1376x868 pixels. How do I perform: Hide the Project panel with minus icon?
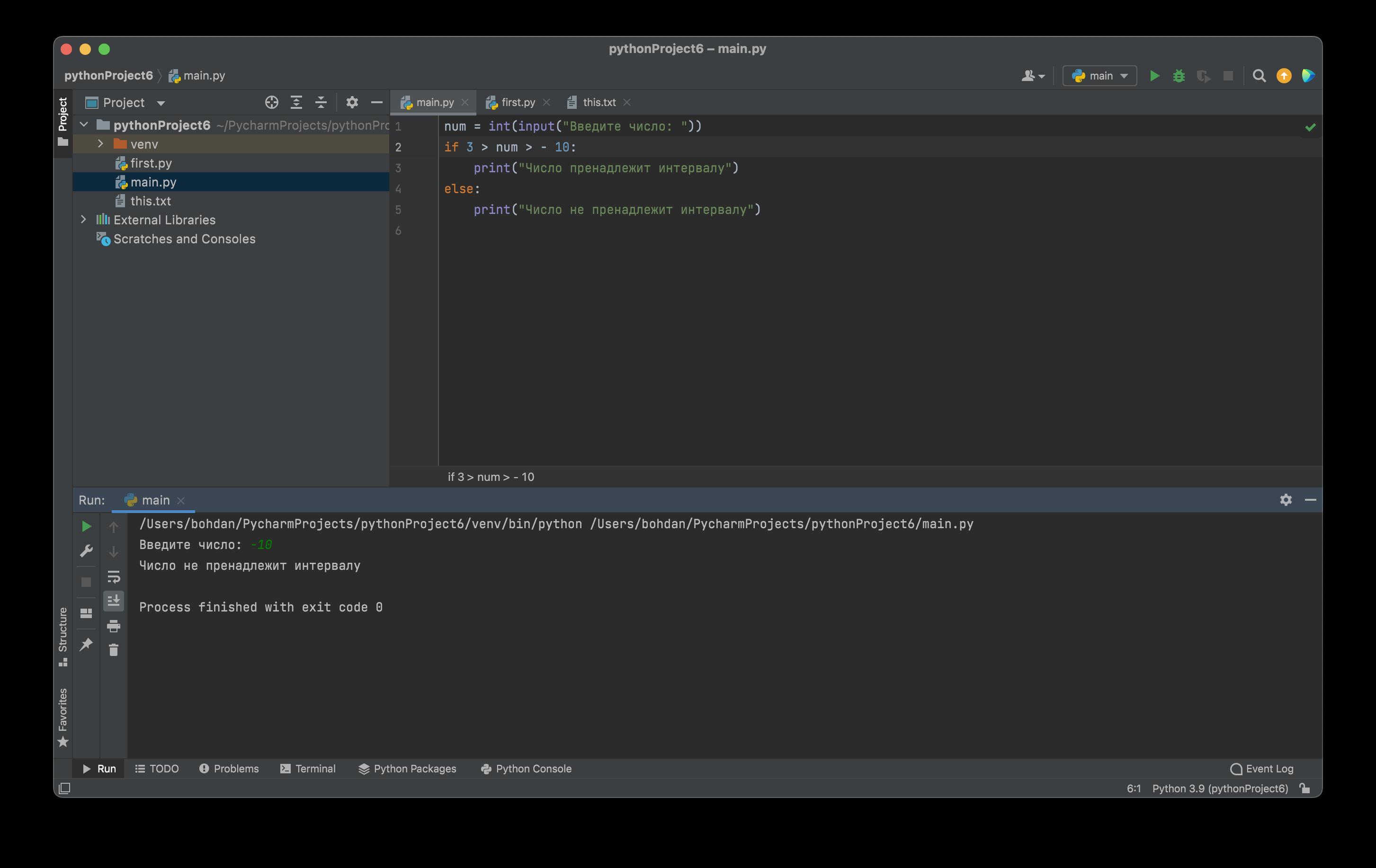click(x=376, y=103)
